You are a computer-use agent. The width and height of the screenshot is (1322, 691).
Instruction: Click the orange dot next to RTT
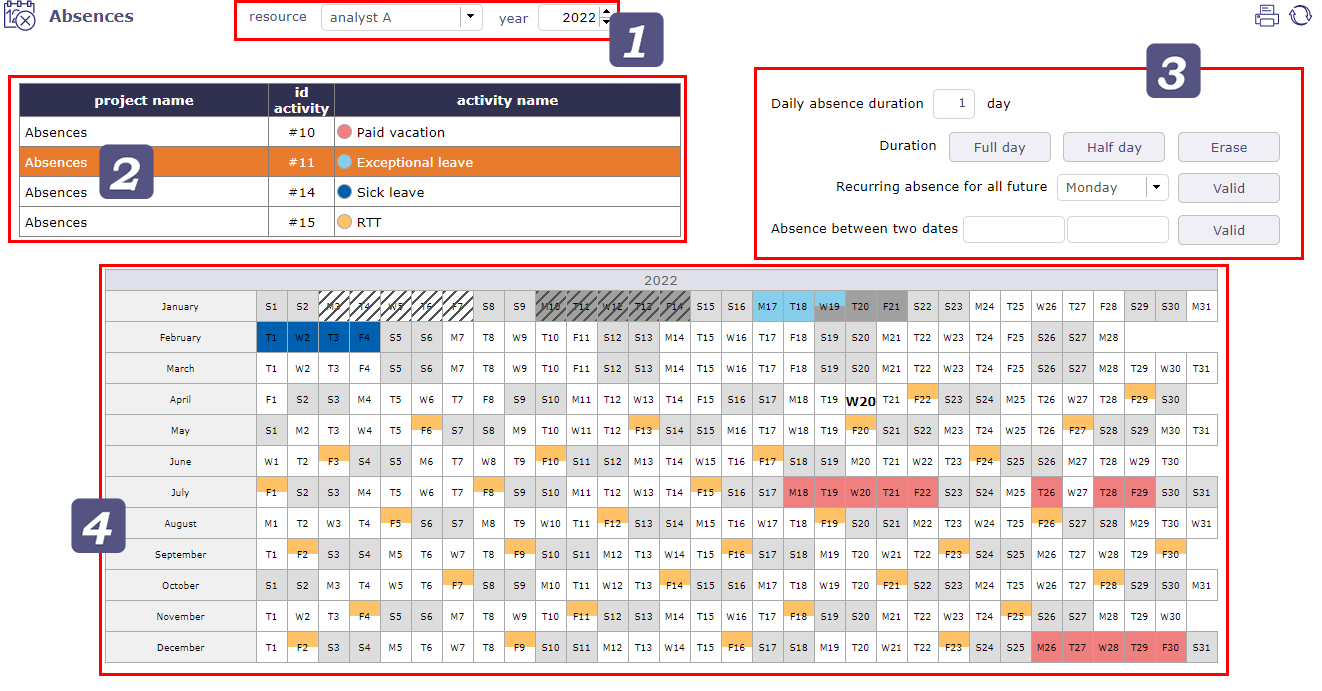point(345,222)
